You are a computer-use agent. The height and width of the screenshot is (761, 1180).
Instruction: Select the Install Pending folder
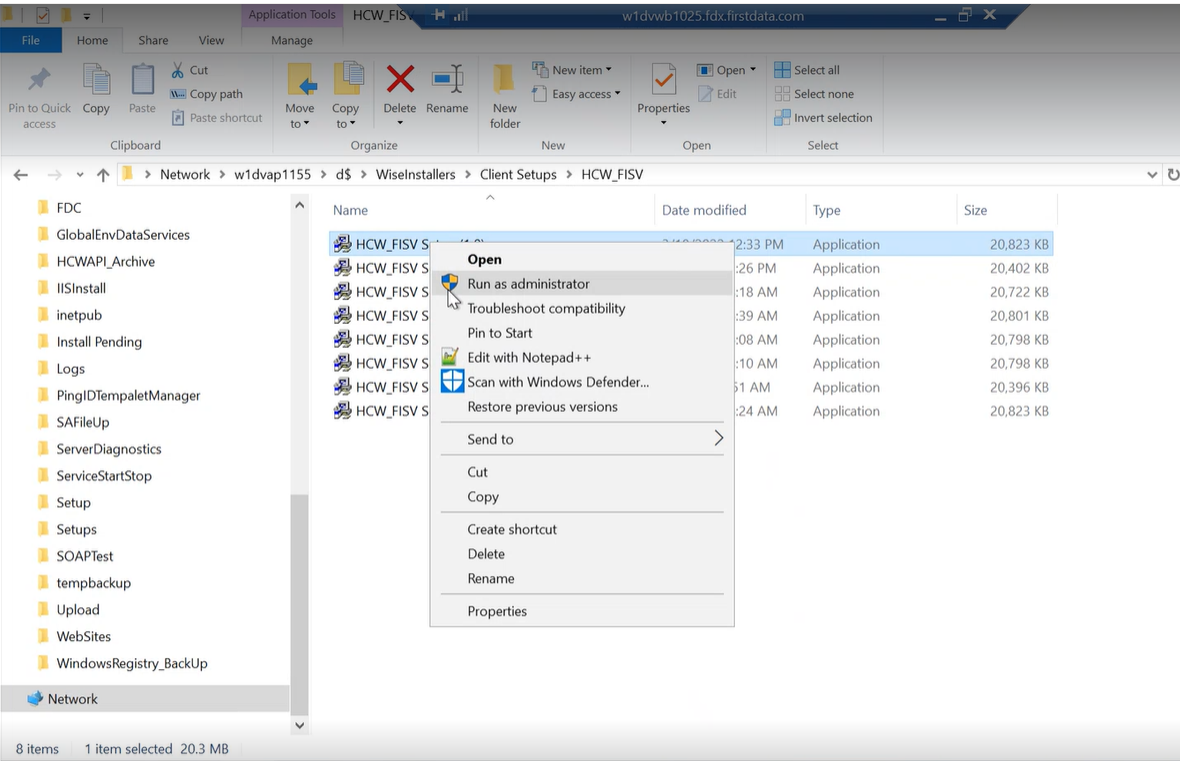(x=99, y=342)
